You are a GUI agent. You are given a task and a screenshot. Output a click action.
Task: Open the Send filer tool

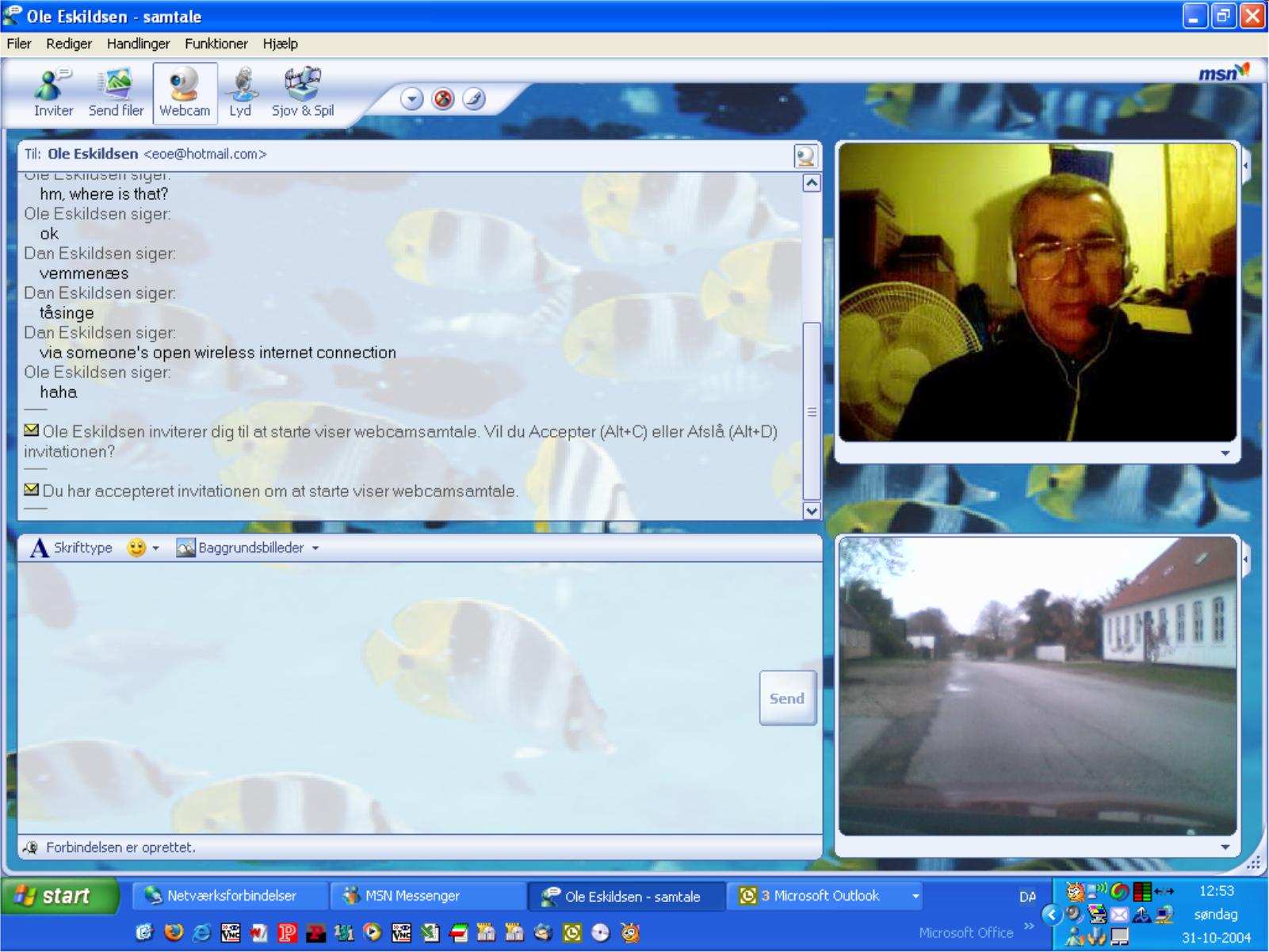[116, 92]
